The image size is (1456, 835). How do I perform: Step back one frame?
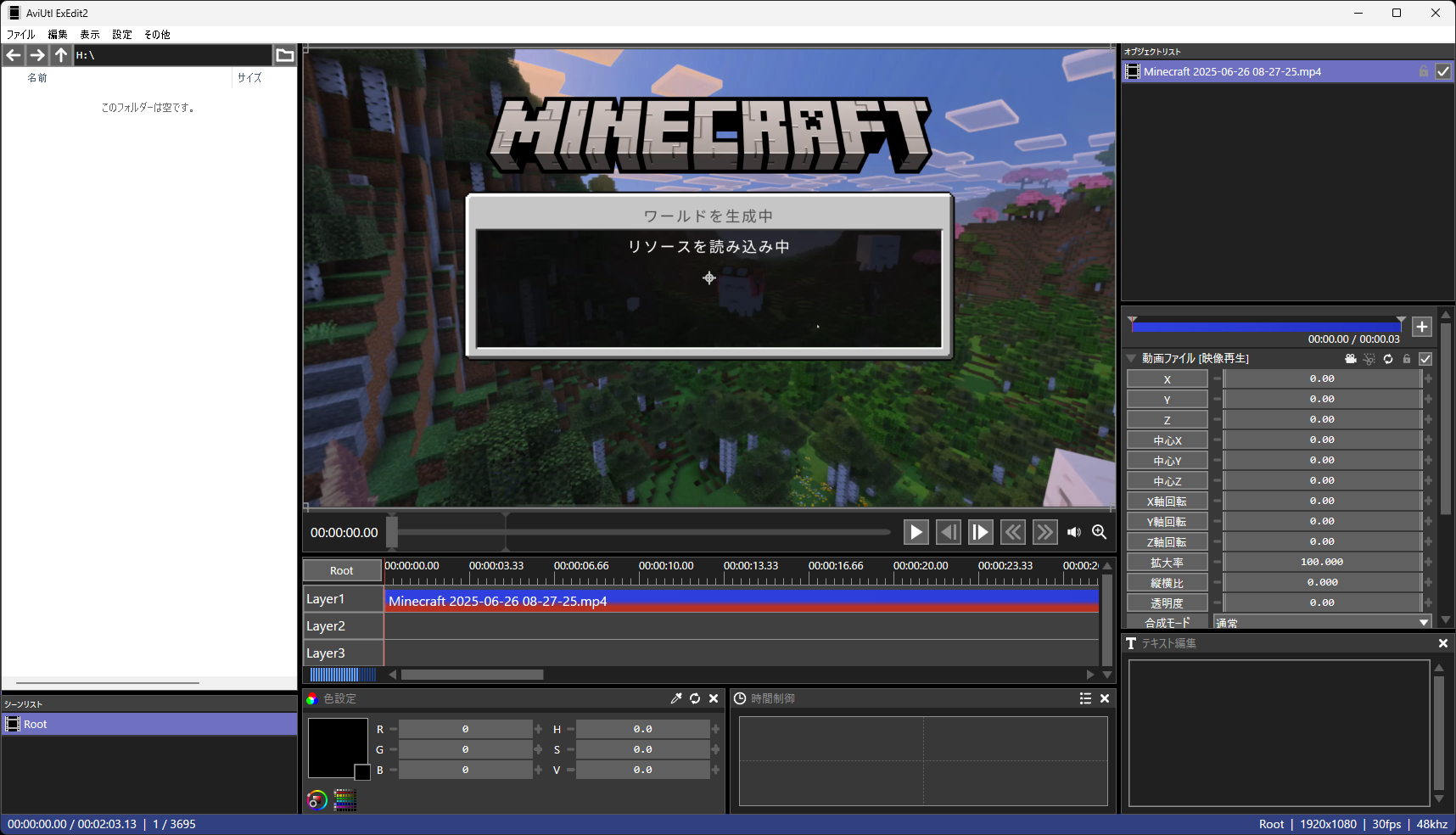(x=949, y=532)
